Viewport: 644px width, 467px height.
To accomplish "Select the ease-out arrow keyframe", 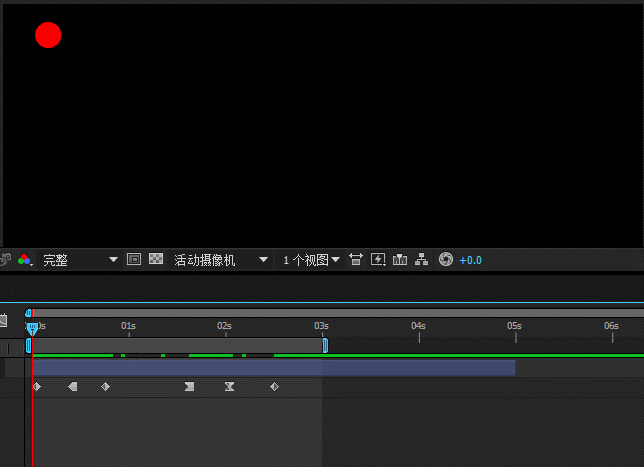I will pos(73,386).
